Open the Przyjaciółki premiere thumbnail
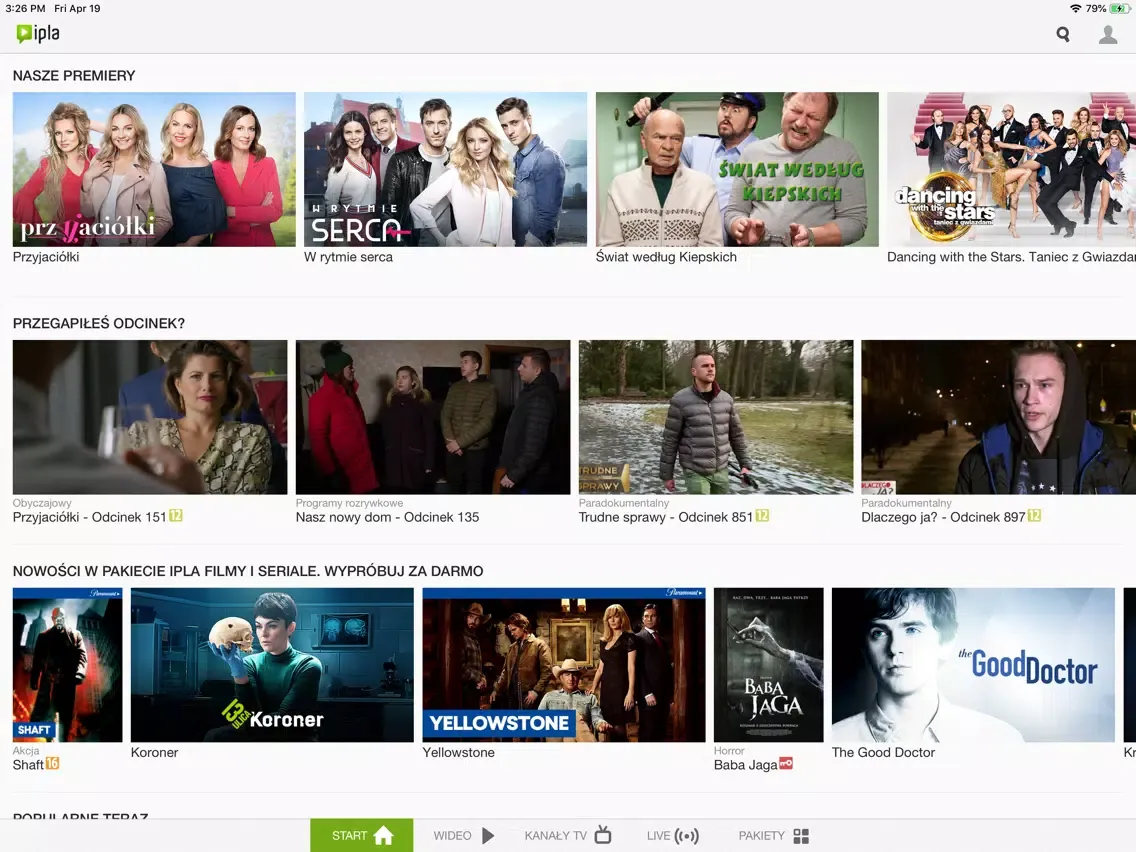 tap(154, 170)
